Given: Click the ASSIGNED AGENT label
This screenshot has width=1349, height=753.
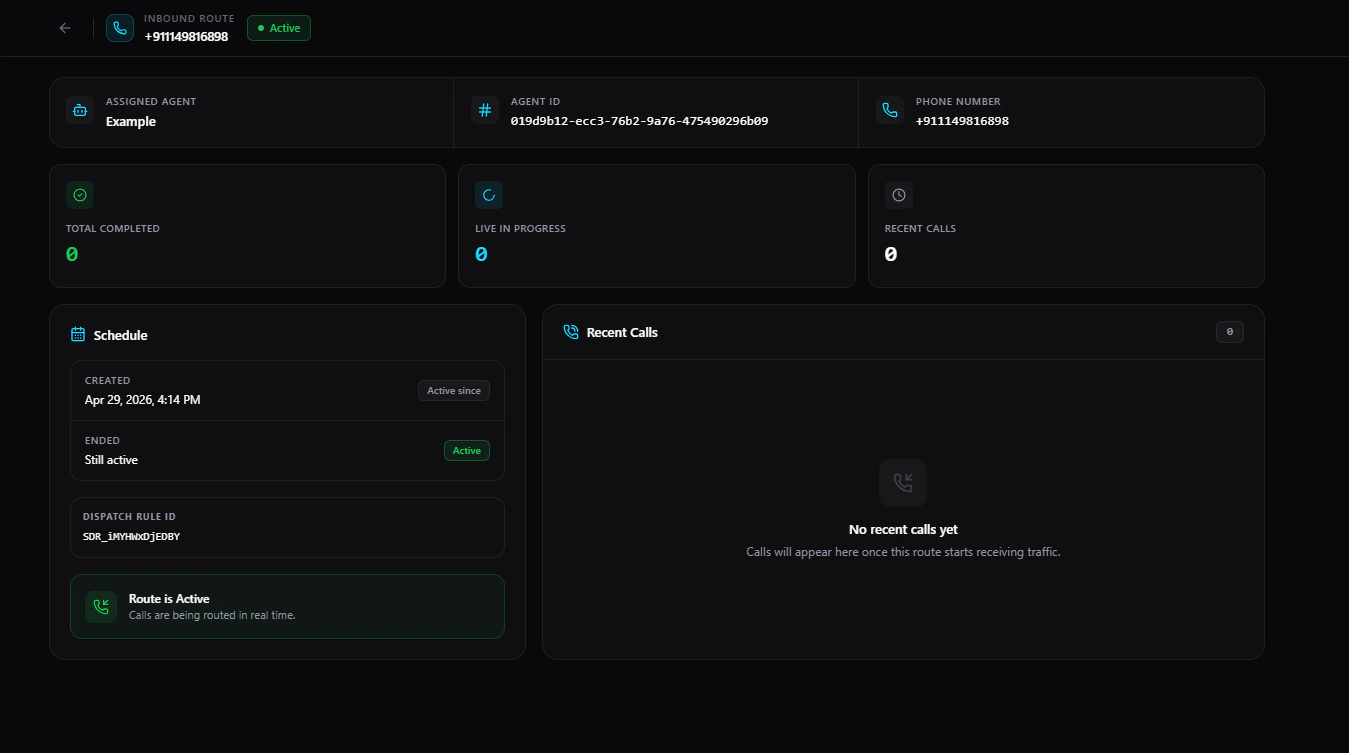Looking at the screenshot, I should 151,102.
